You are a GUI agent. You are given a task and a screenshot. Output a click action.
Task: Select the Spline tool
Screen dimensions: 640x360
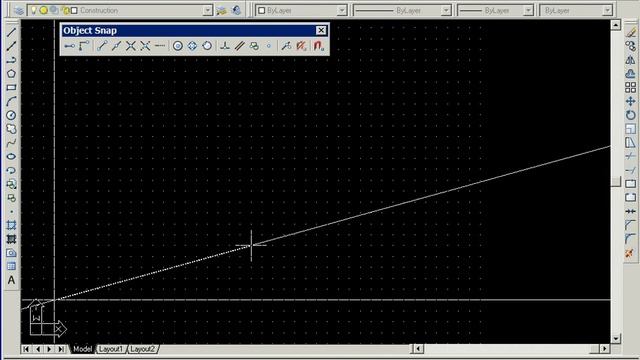[x=11, y=143]
